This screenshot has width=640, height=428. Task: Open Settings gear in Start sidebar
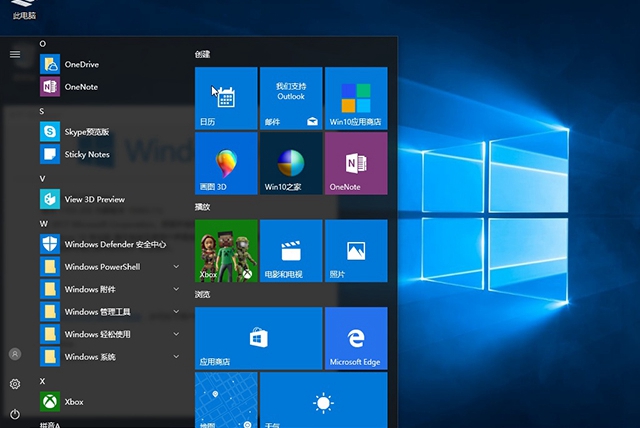tap(15, 384)
